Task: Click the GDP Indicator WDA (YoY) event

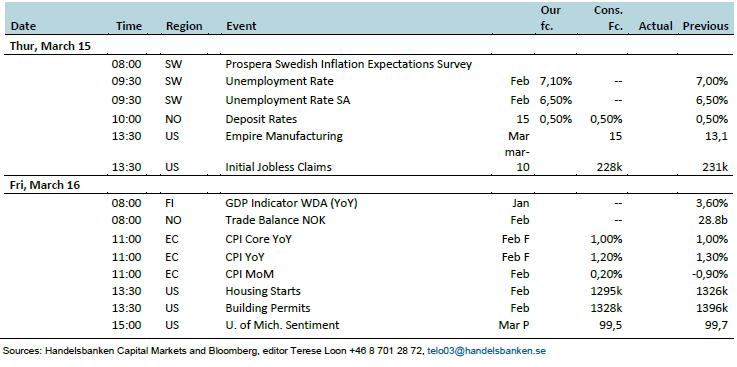Action: [x=291, y=203]
